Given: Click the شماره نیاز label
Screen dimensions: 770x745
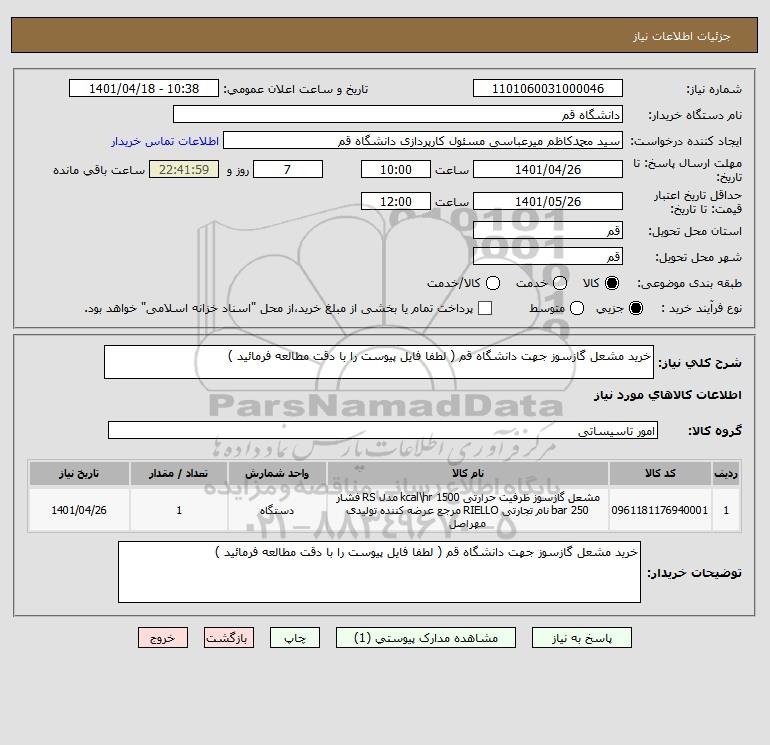Looking at the screenshot, I should 714,89.
